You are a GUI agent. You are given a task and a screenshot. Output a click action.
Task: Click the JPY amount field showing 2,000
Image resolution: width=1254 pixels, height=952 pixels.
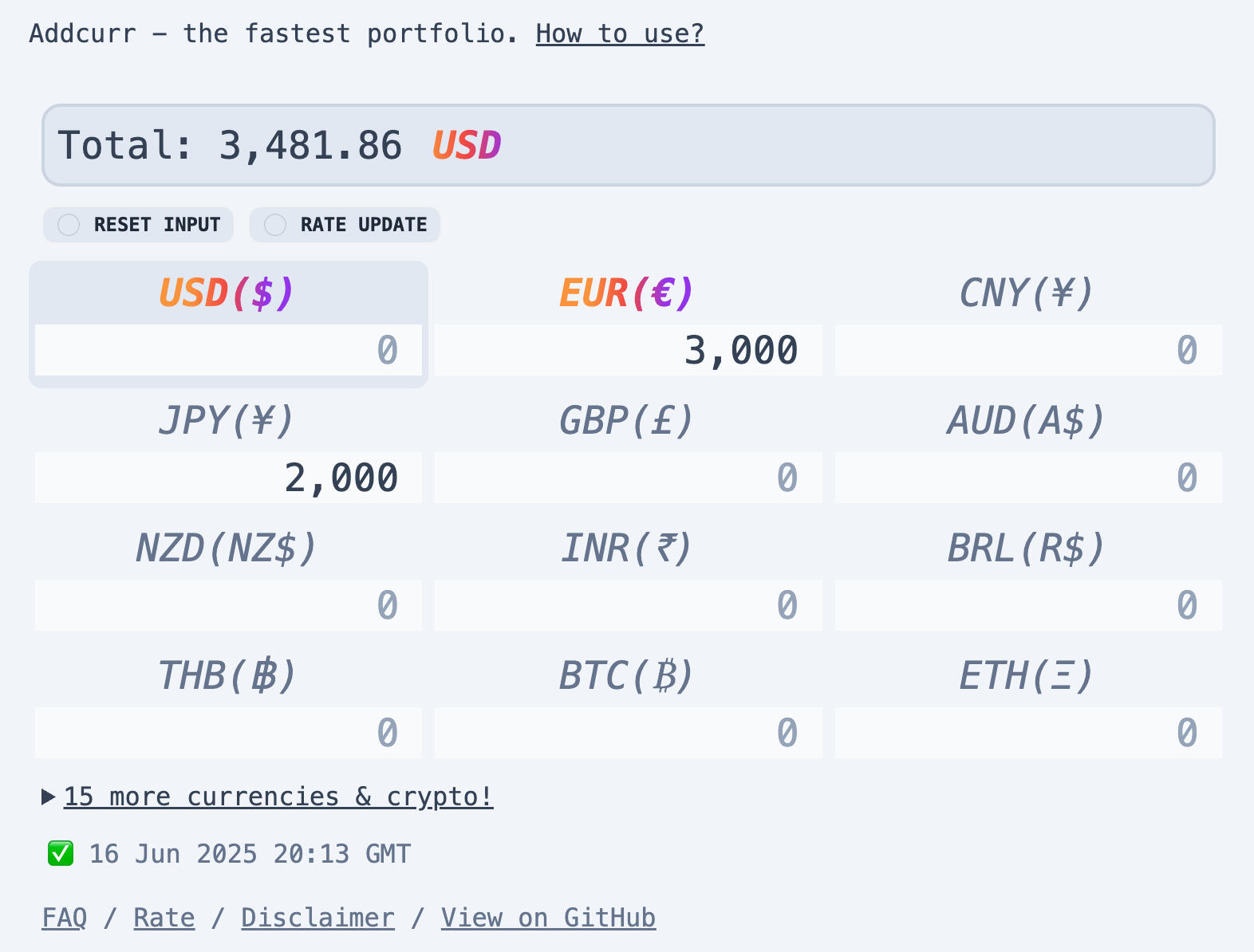click(x=228, y=478)
